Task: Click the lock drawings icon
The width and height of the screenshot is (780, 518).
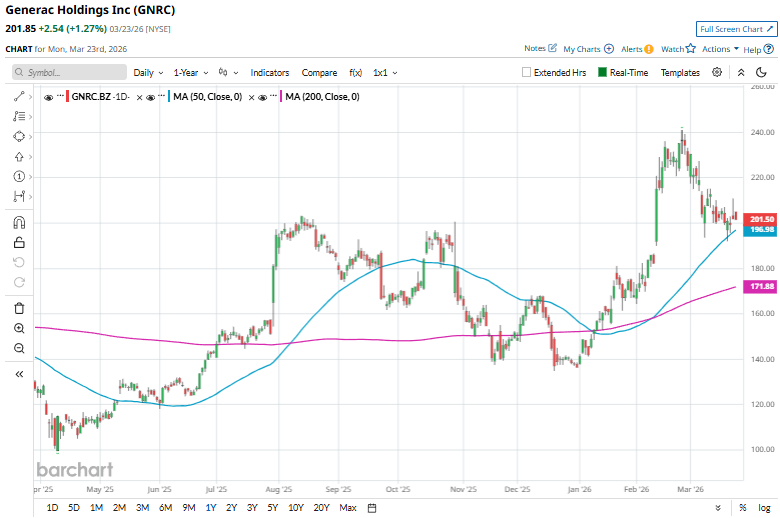Action: click(x=19, y=242)
